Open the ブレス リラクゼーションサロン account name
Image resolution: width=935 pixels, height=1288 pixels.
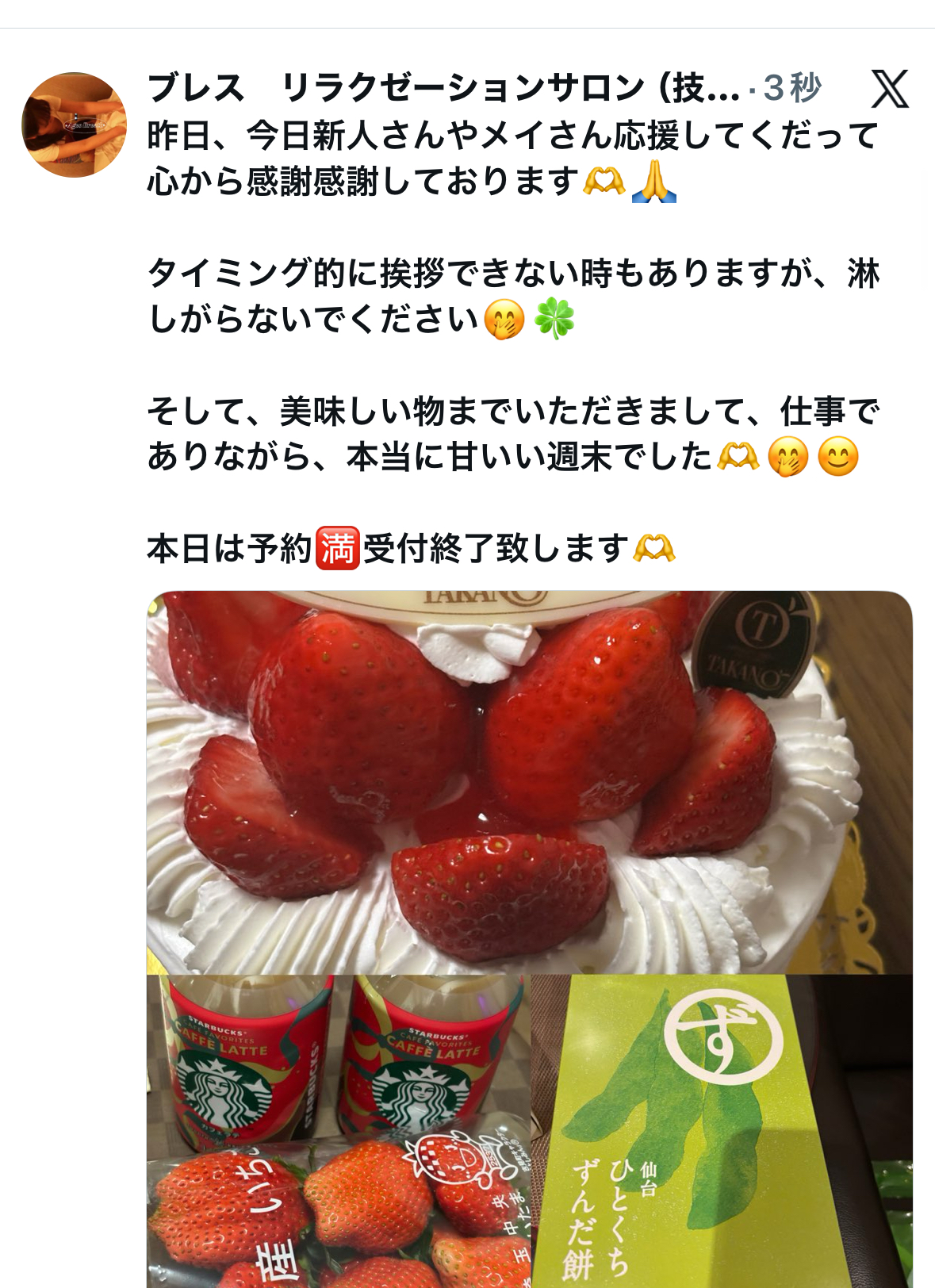point(444,88)
